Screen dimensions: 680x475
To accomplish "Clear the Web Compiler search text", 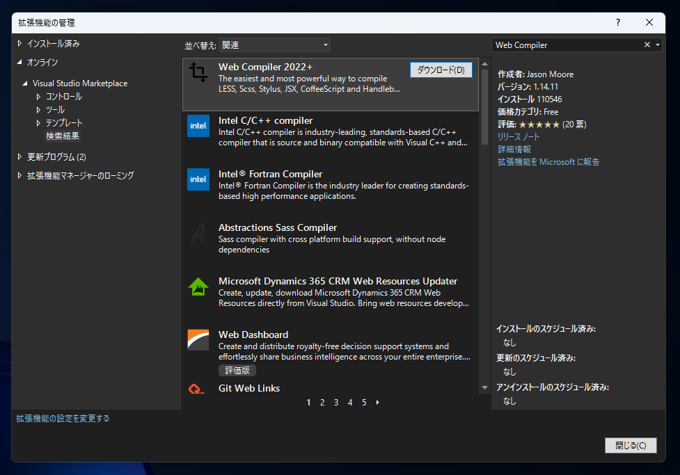I will [647, 45].
